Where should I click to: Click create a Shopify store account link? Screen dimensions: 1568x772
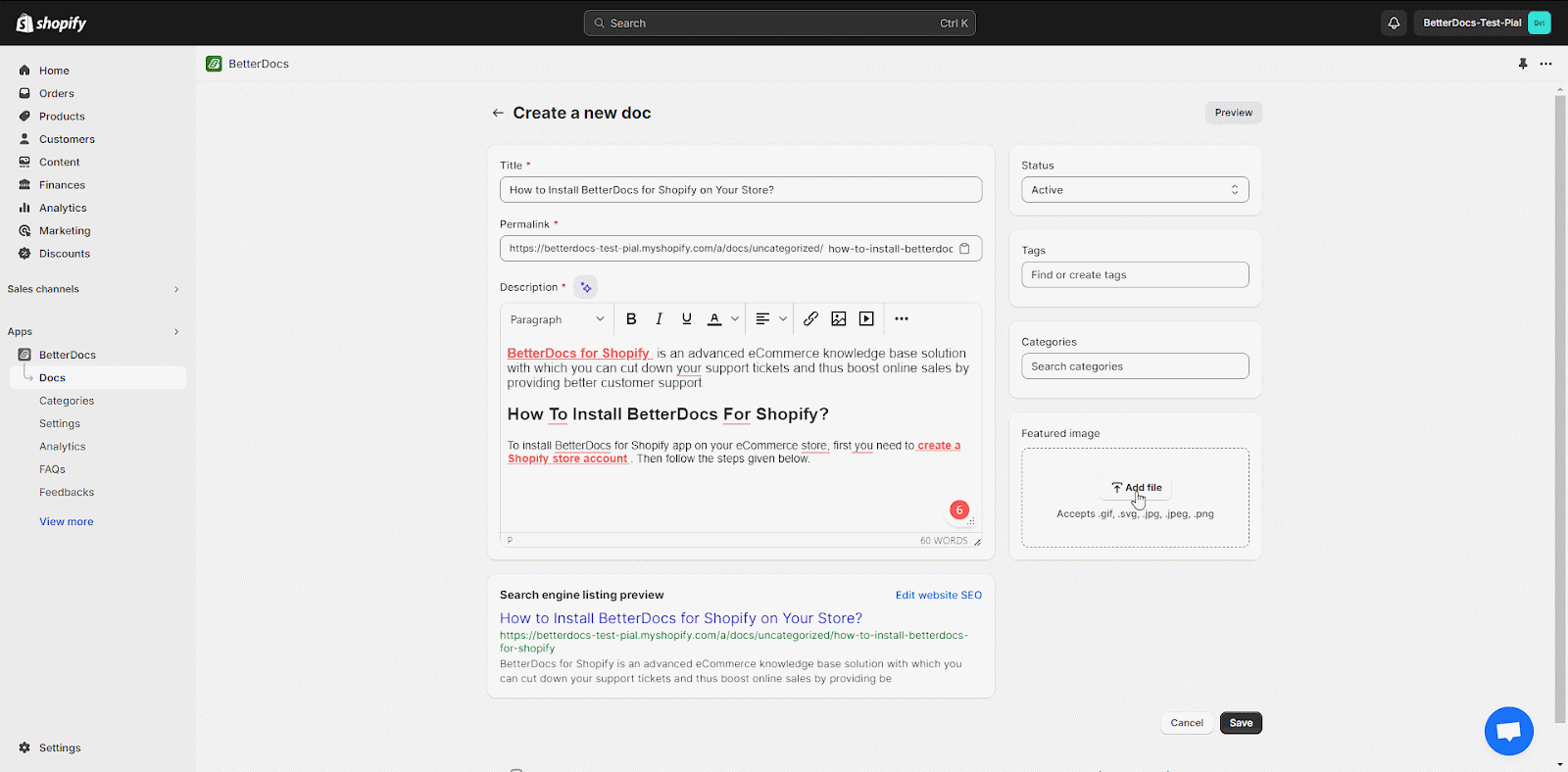pos(733,452)
